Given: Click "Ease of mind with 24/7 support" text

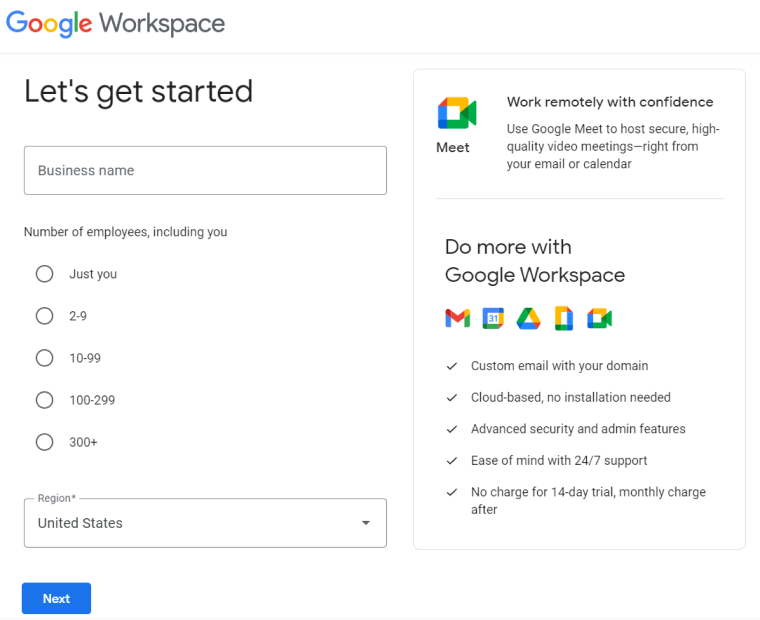Looking at the screenshot, I should click(x=559, y=461).
